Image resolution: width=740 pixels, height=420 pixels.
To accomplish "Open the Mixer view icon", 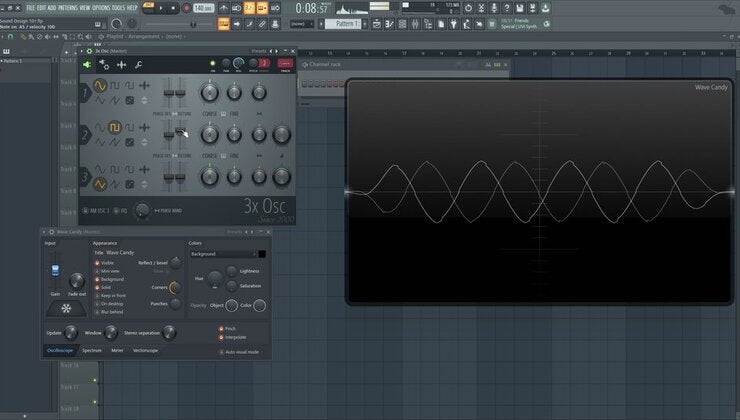I will point(415,24).
